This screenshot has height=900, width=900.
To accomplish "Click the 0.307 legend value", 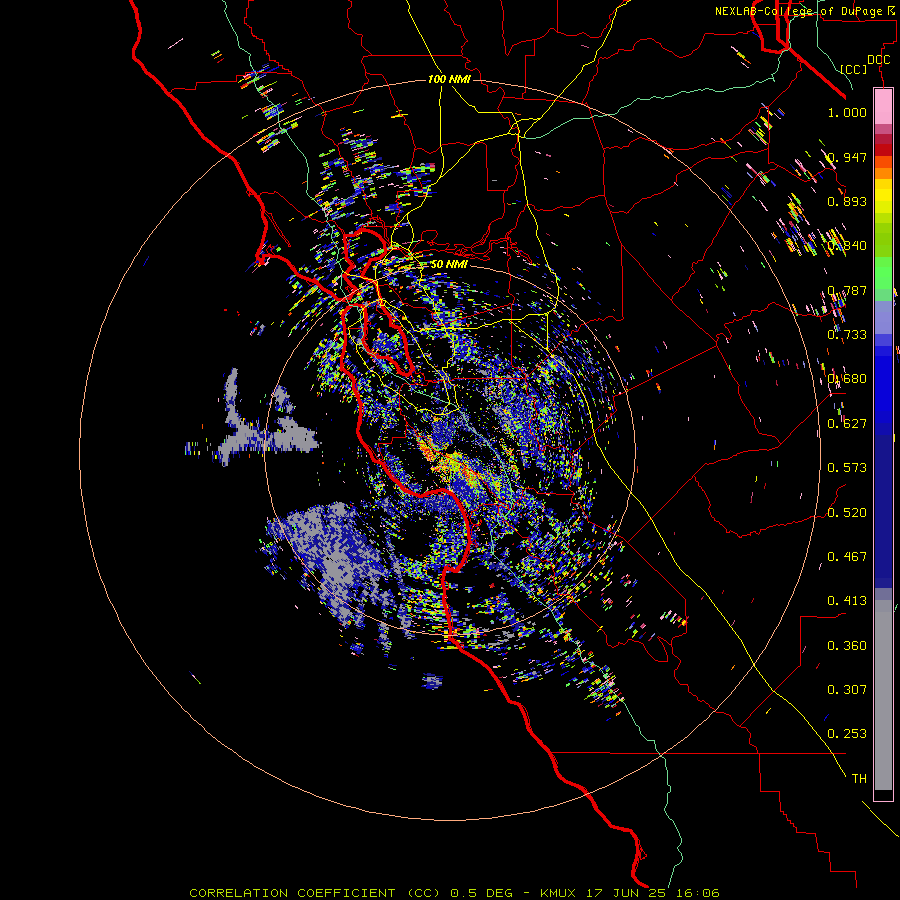I will pos(847,690).
